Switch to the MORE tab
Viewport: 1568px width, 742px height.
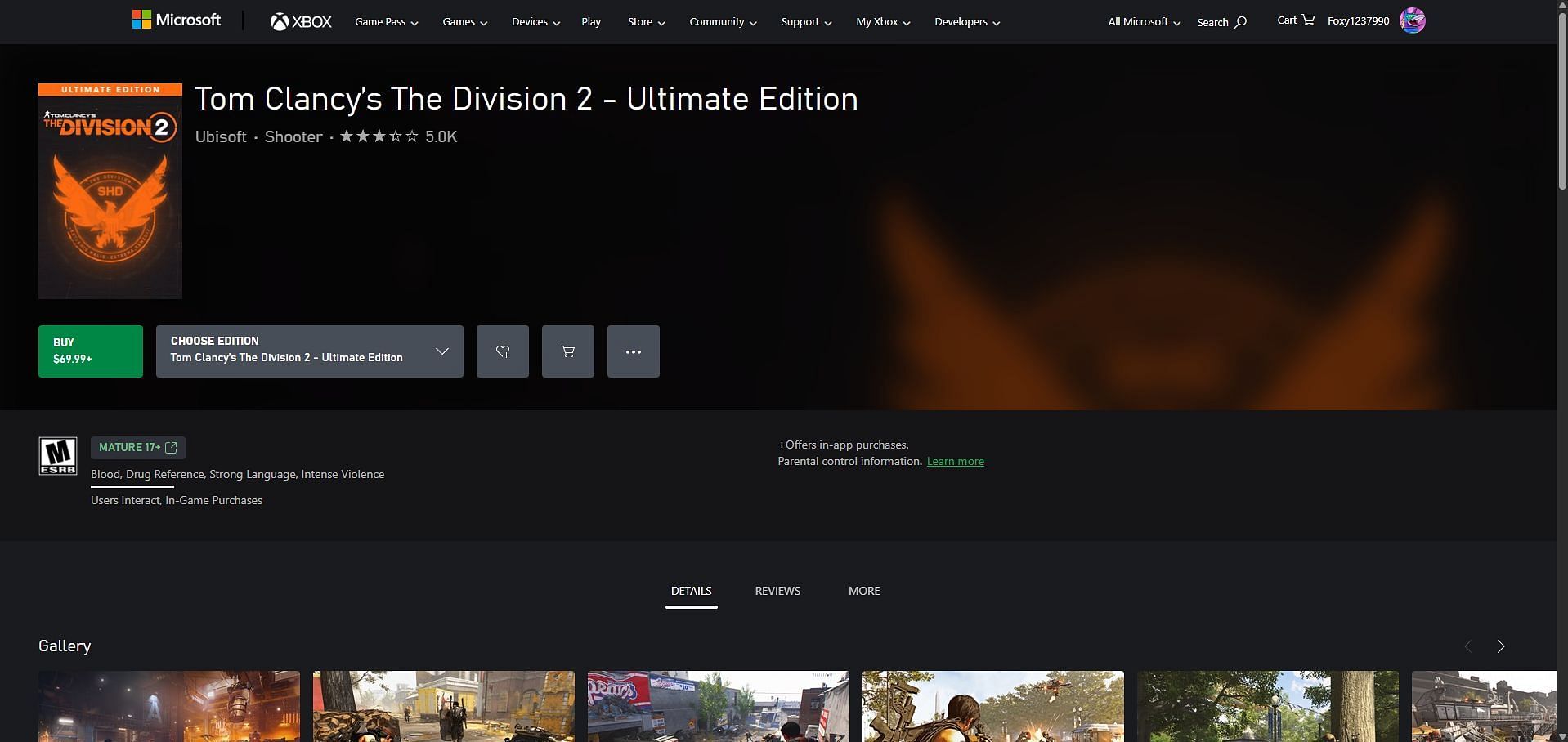864,591
